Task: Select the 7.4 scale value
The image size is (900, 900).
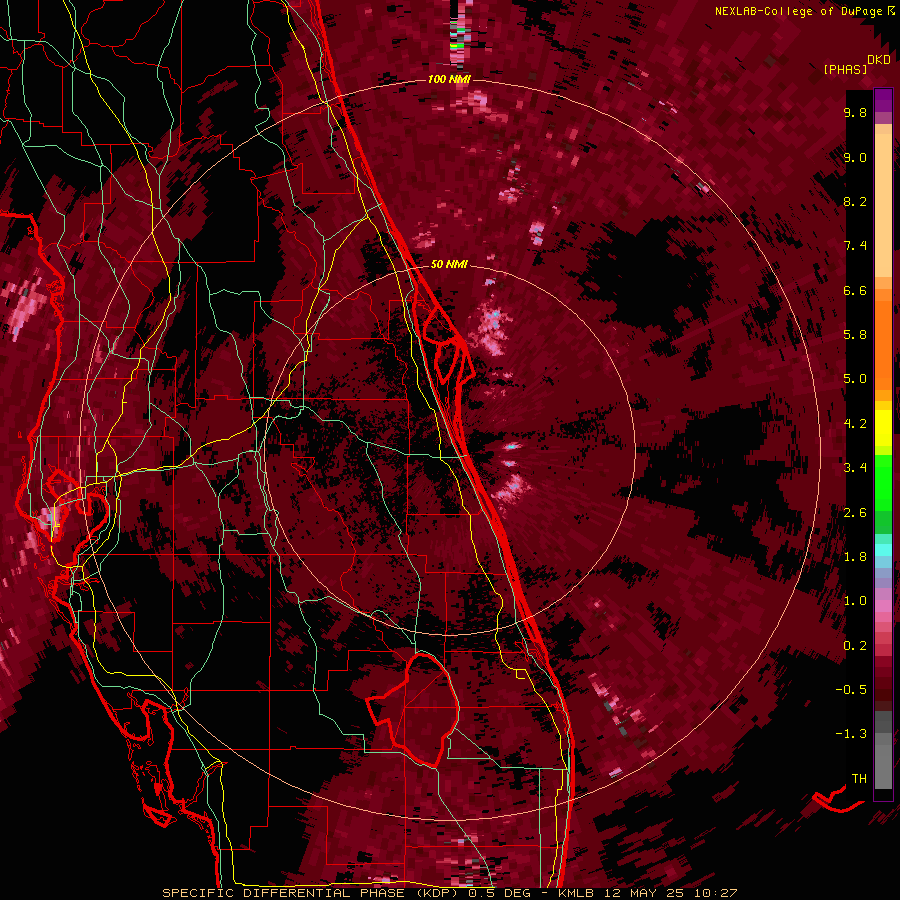Action: [855, 246]
